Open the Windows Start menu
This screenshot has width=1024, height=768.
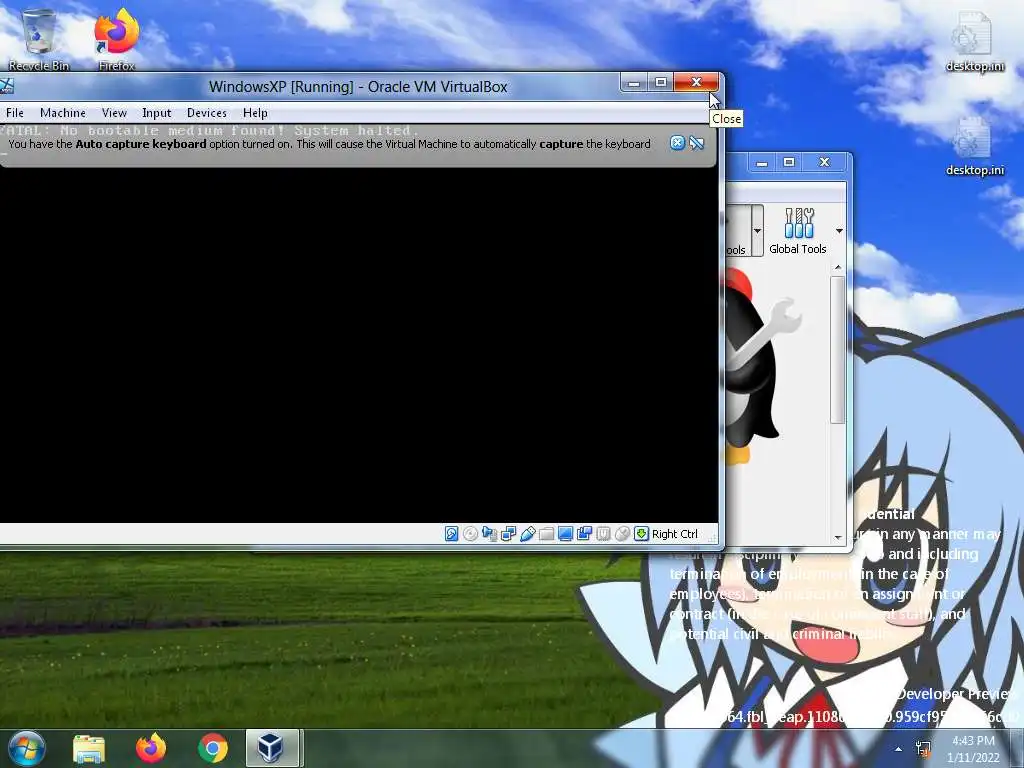pyautogui.click(x=26, y=748)
